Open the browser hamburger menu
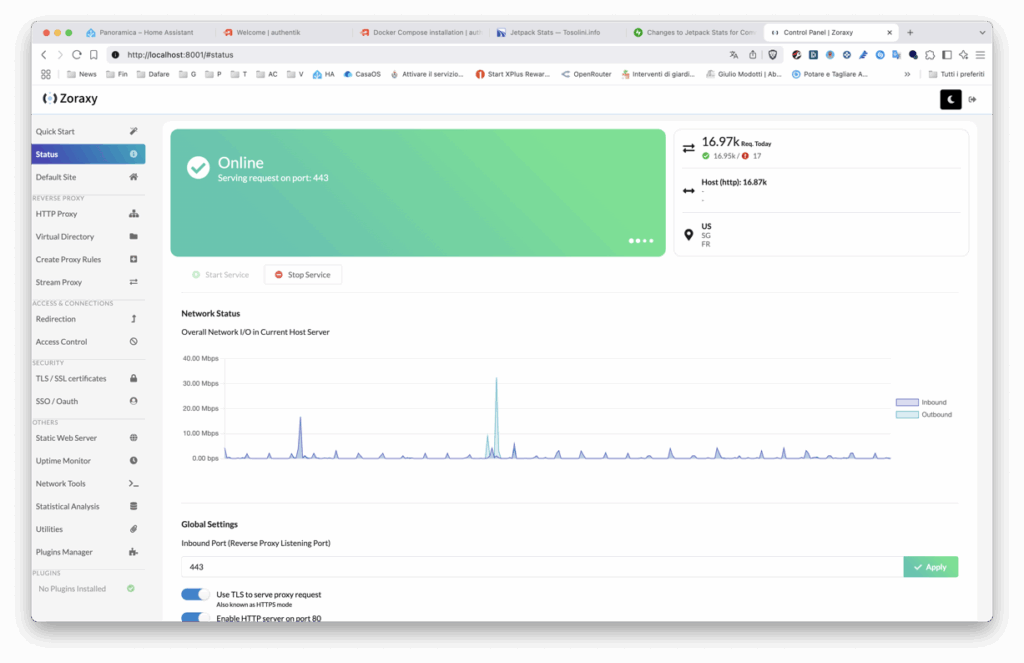The image size is (1024, 663). (x=980, y=55)
